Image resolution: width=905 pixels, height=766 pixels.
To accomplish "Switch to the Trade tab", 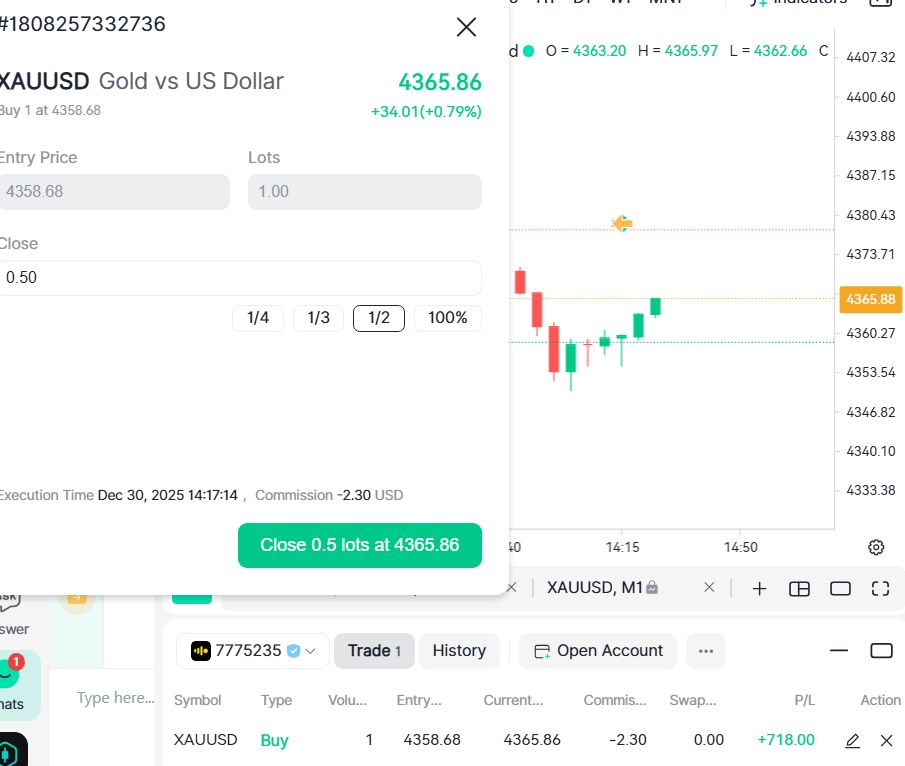I will (x=373, y=651).
